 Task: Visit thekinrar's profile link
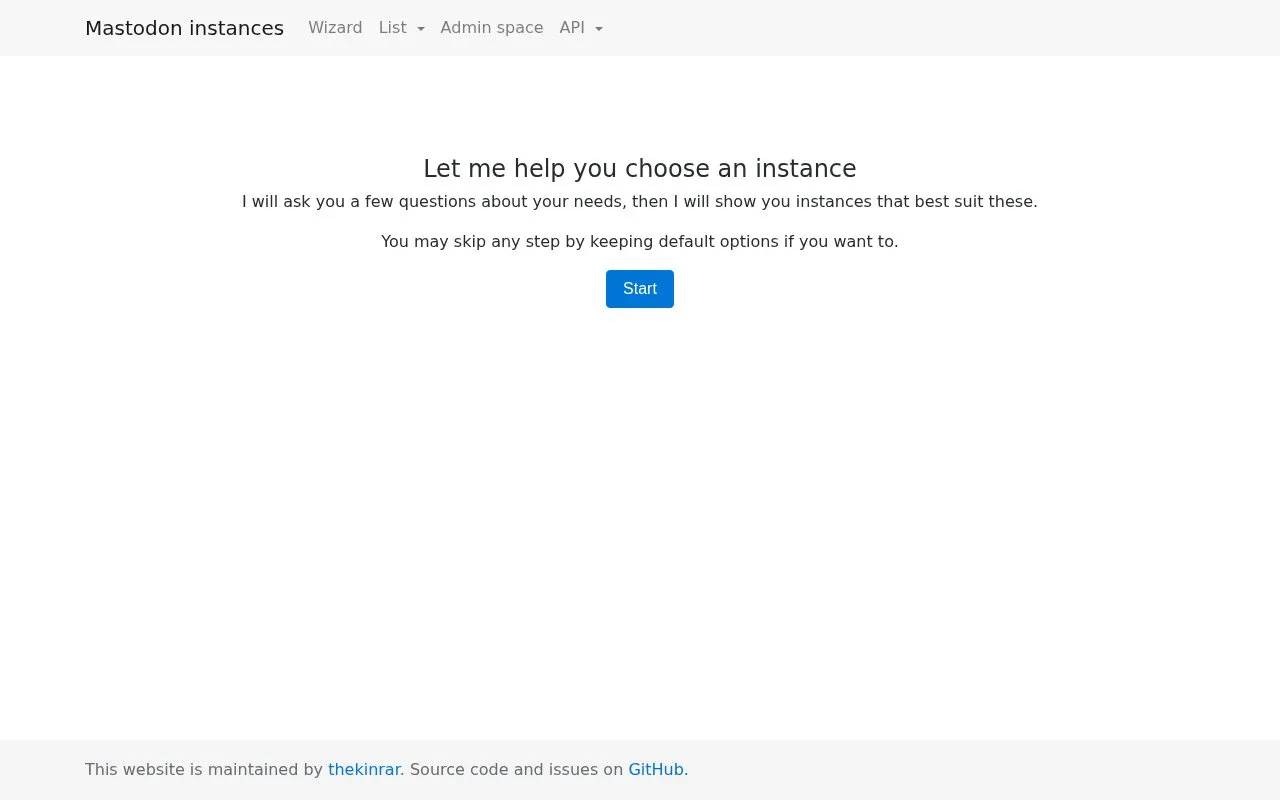point(364,769)
